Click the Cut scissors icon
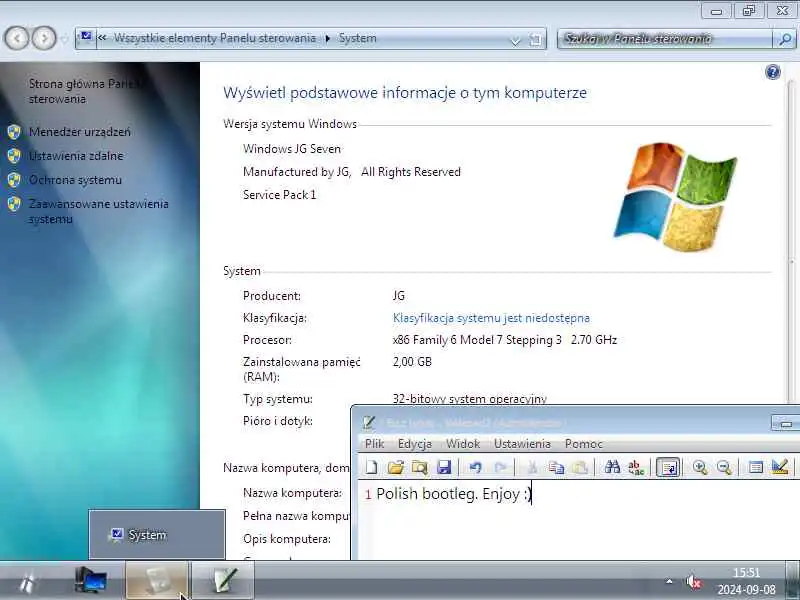Image resolution: width=800 pixels, height=600 pixels. click(532, 467)
